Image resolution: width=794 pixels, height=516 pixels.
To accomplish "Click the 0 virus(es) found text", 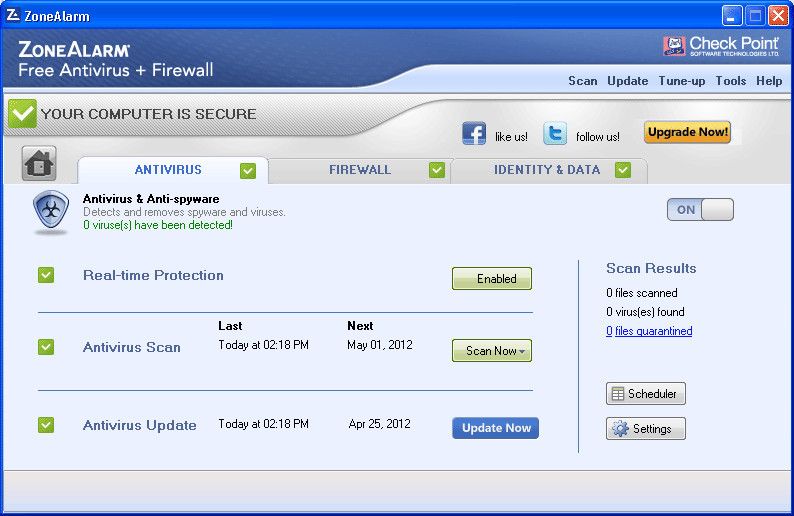I will tap(645, 312).
